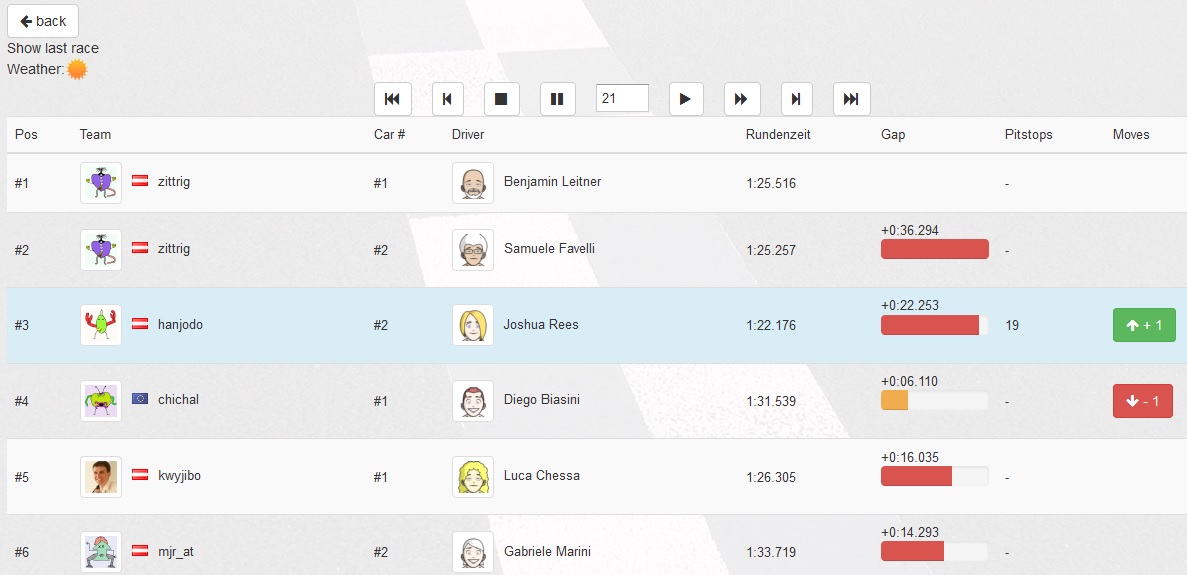This screenshot has width=1187, height=575.
Task: Click kwyjibo team photo avatar
Action: click(101, 477)
